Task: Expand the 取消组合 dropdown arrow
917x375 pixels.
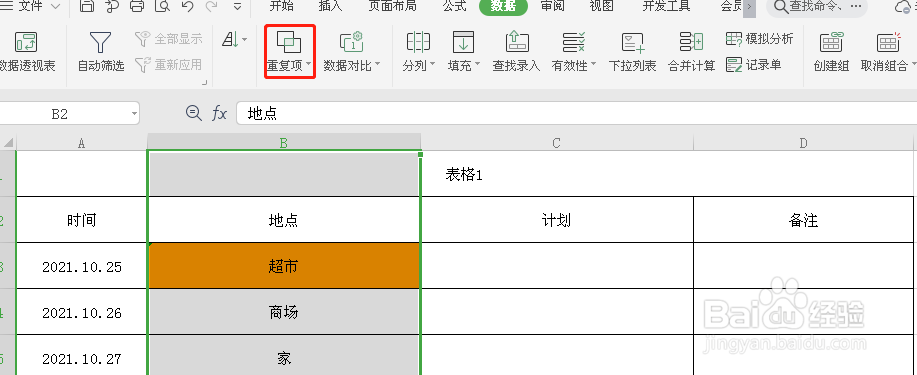Action: point(913,64)
